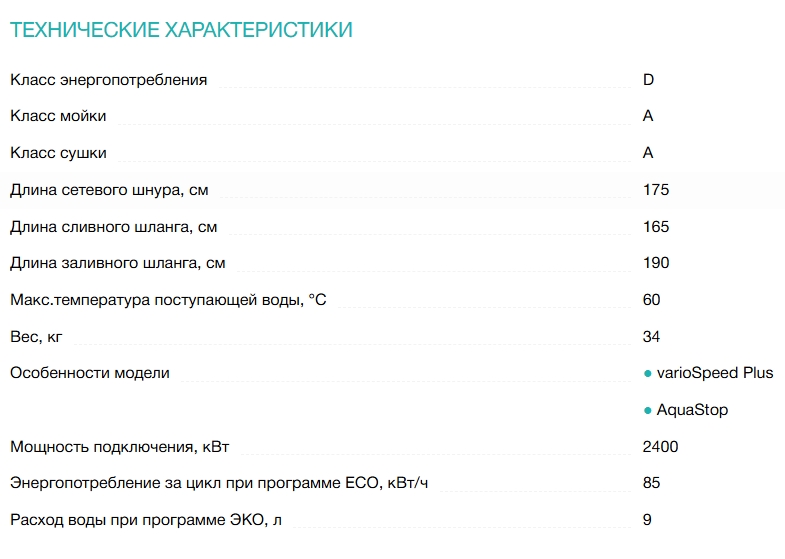
Task: Click the Мощность подключения value 2400
Action: [x=660, y=447]
